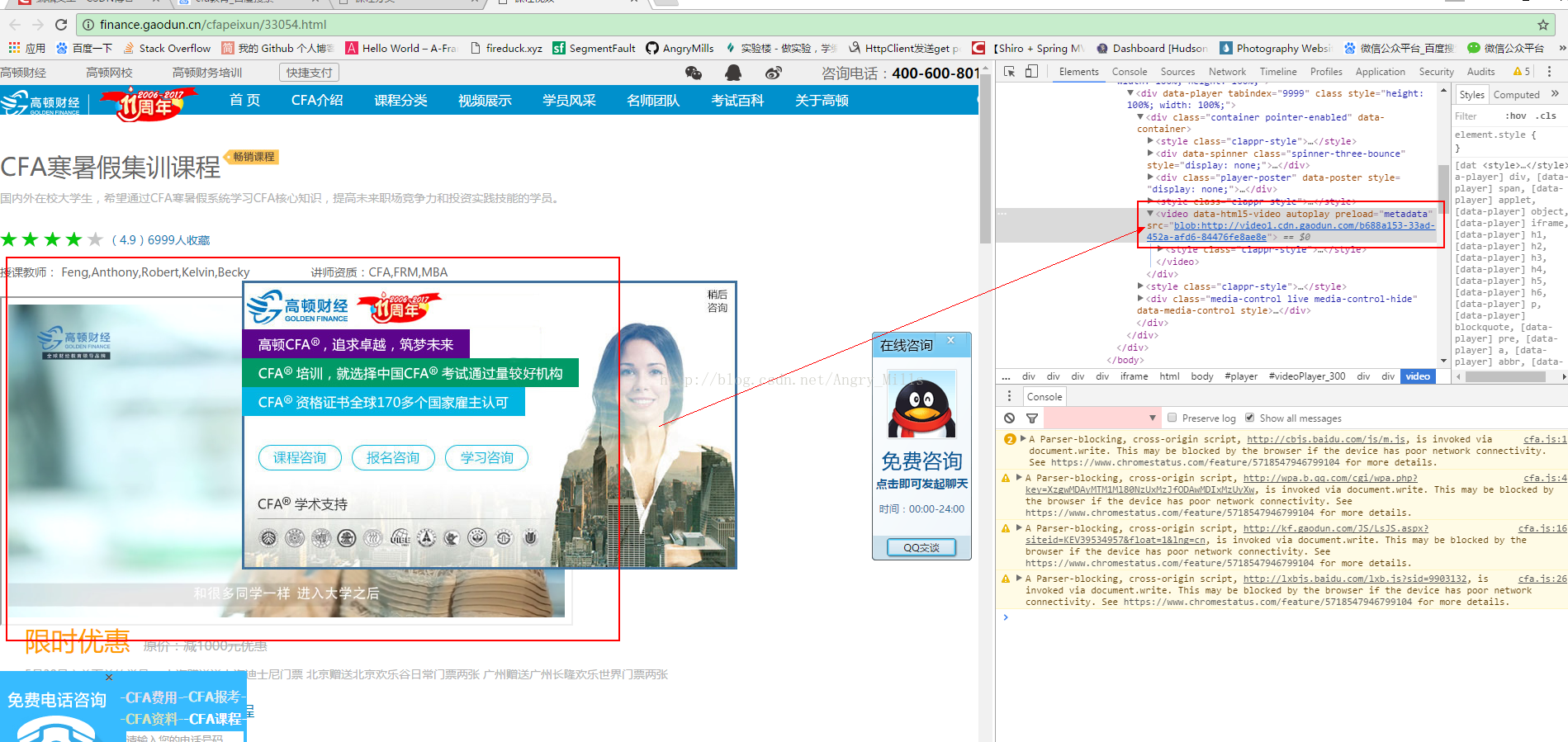Collapse the div data-player tabindex node
Image resolution: width=1568 pixels, height=742 pixels.
[1130, 93]
